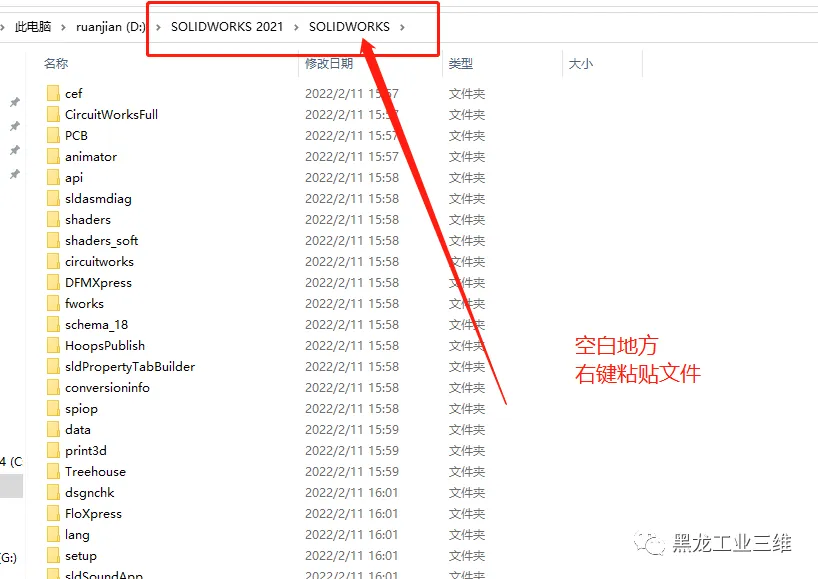818x579 pixels.
Task: Click the FloXpress folder icon
Action: pos(53,513)
